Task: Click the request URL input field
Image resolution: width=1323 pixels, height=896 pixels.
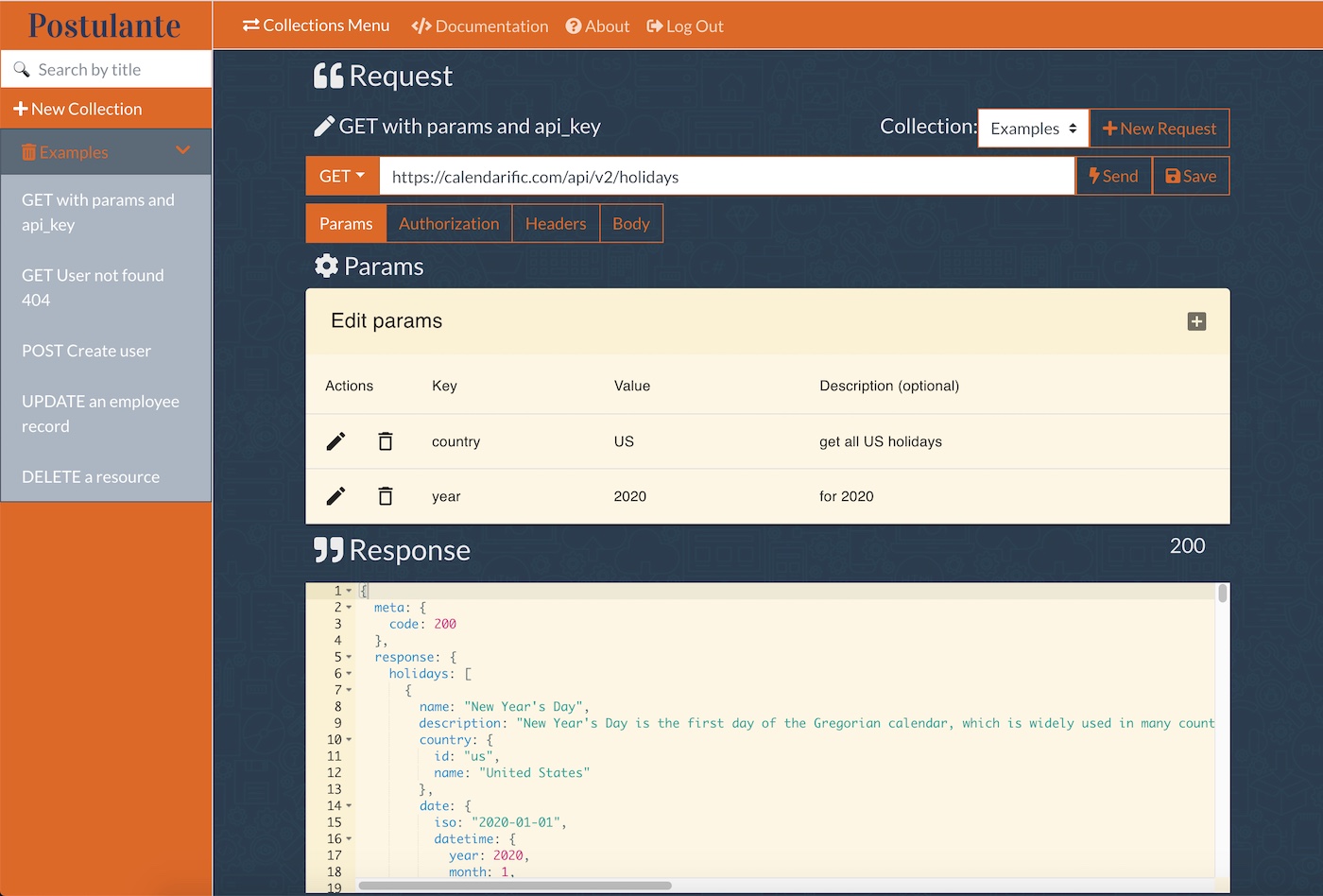Action: click(727, 176)
